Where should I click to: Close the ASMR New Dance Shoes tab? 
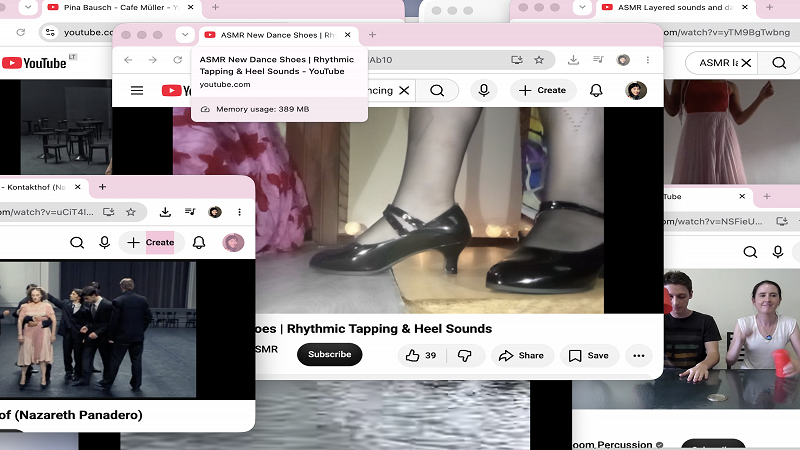347,35
